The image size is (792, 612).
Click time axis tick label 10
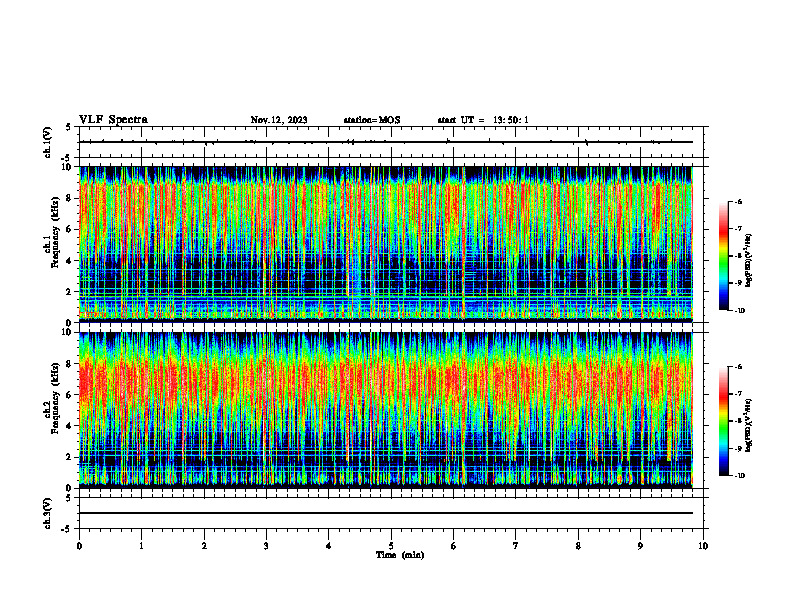(703, 546)
